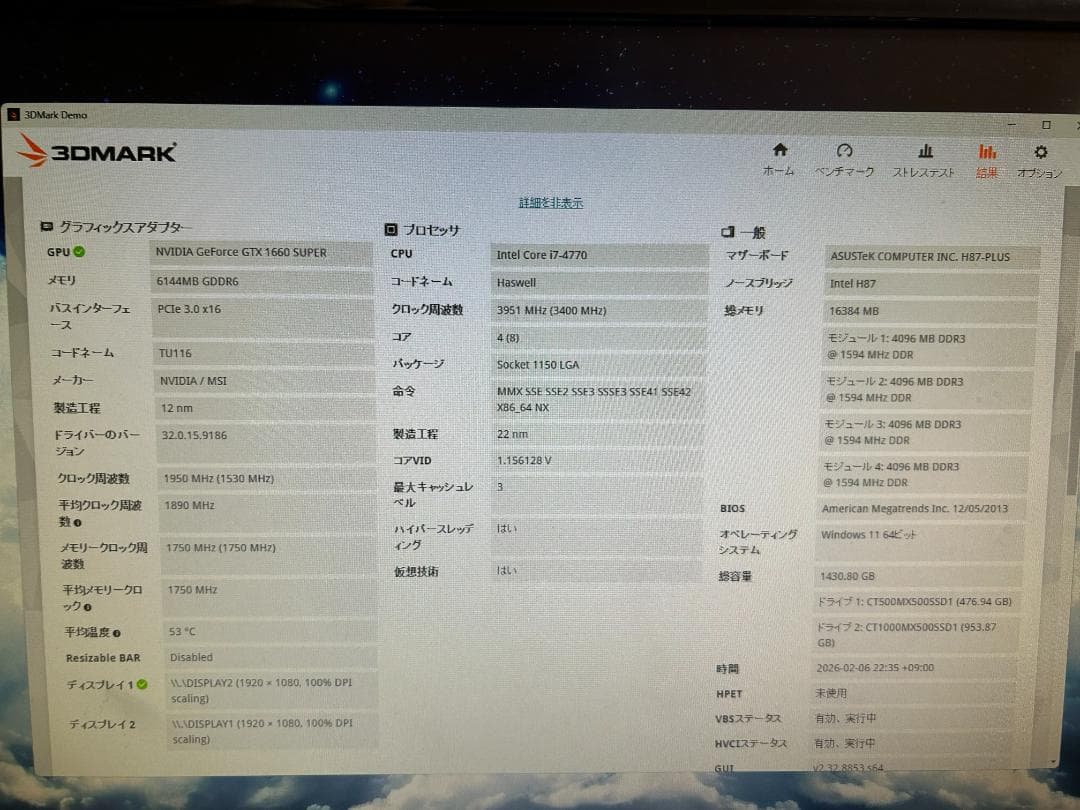Click 3951 MHz (3400 MHz) CPU clock
Image resolution: width=1080 pixels, height=810 pixels.
[599, 311]
